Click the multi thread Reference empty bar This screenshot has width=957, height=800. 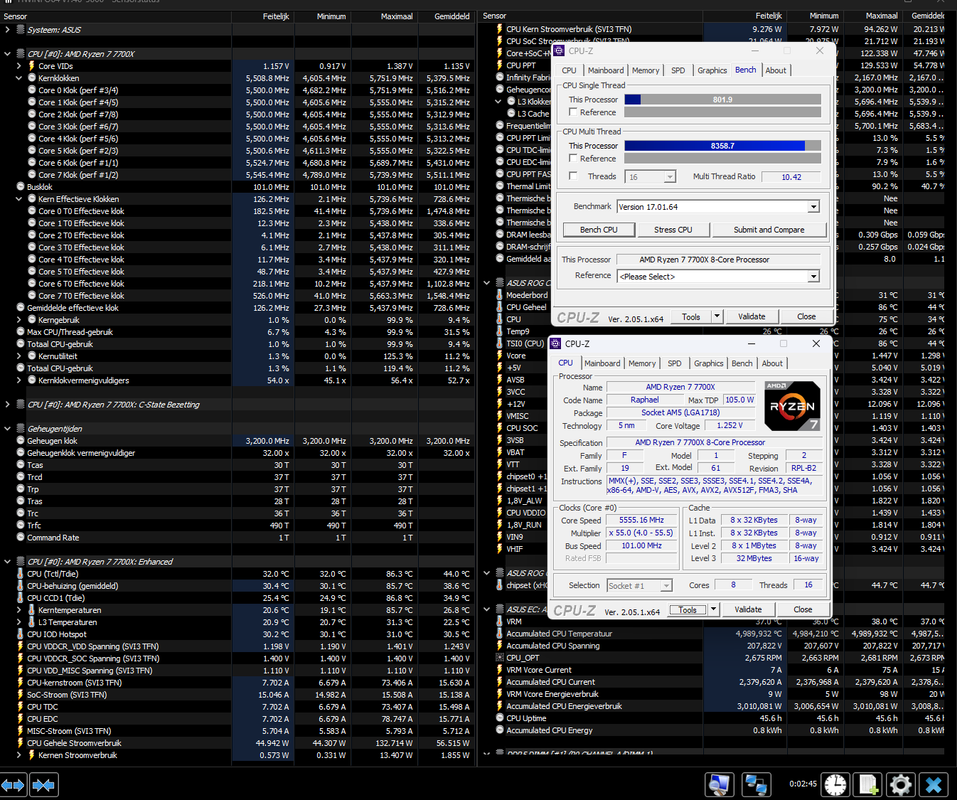click(x=723, y=159)
